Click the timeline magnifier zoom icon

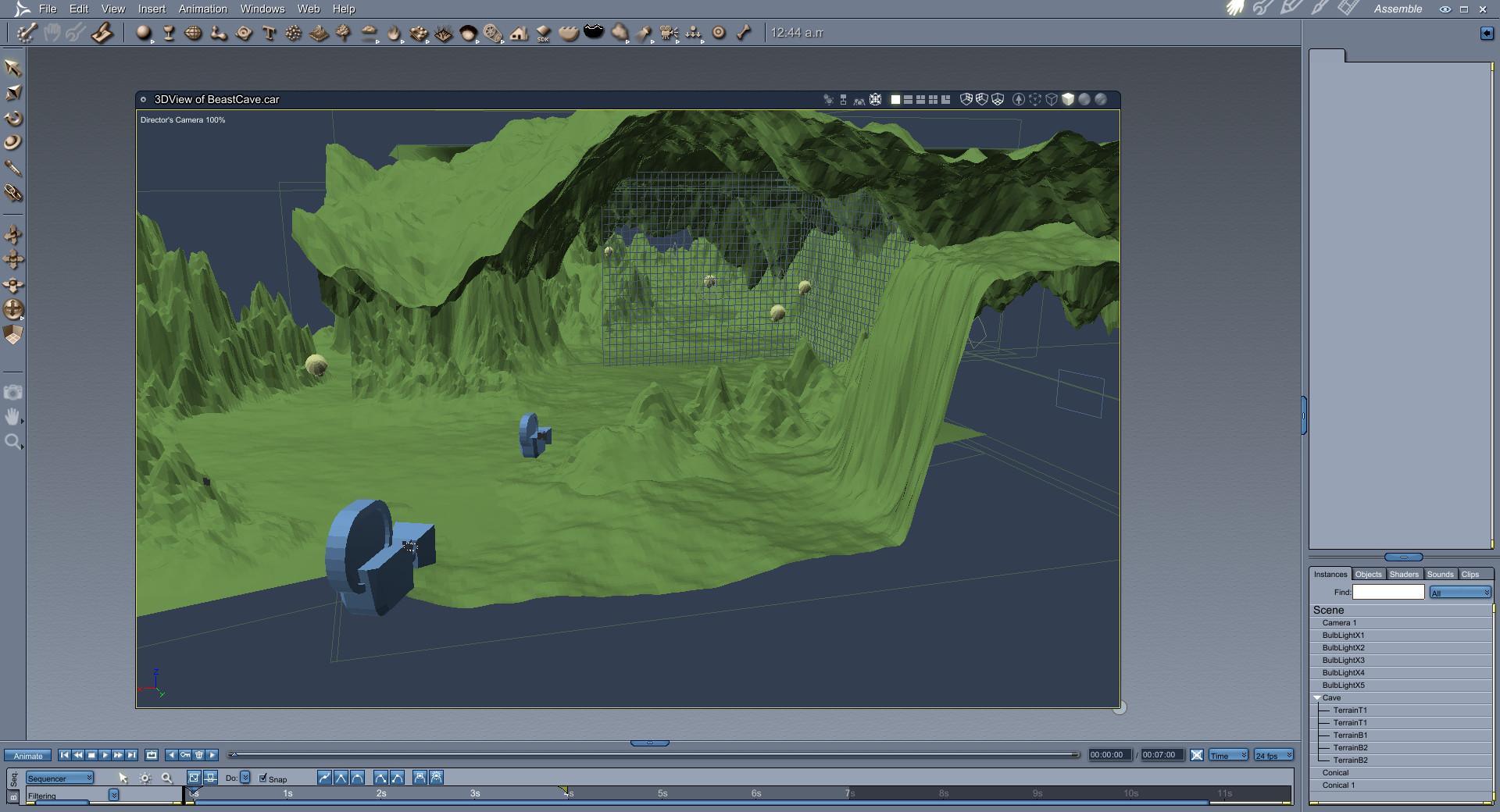[166, 778]
